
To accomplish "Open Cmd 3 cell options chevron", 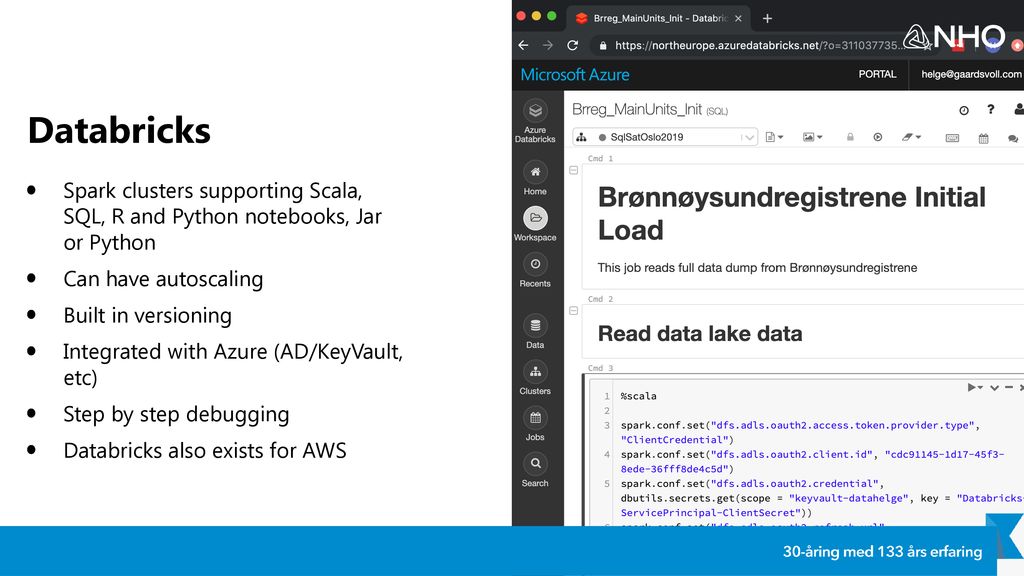I will (994, 388).
